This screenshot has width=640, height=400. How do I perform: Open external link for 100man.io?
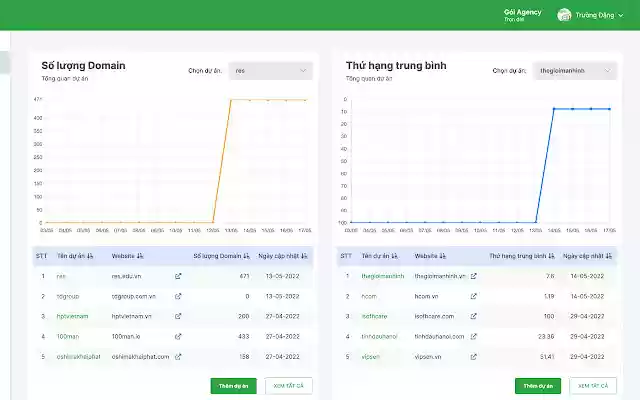pyautogui.click(x=178, y=337)
